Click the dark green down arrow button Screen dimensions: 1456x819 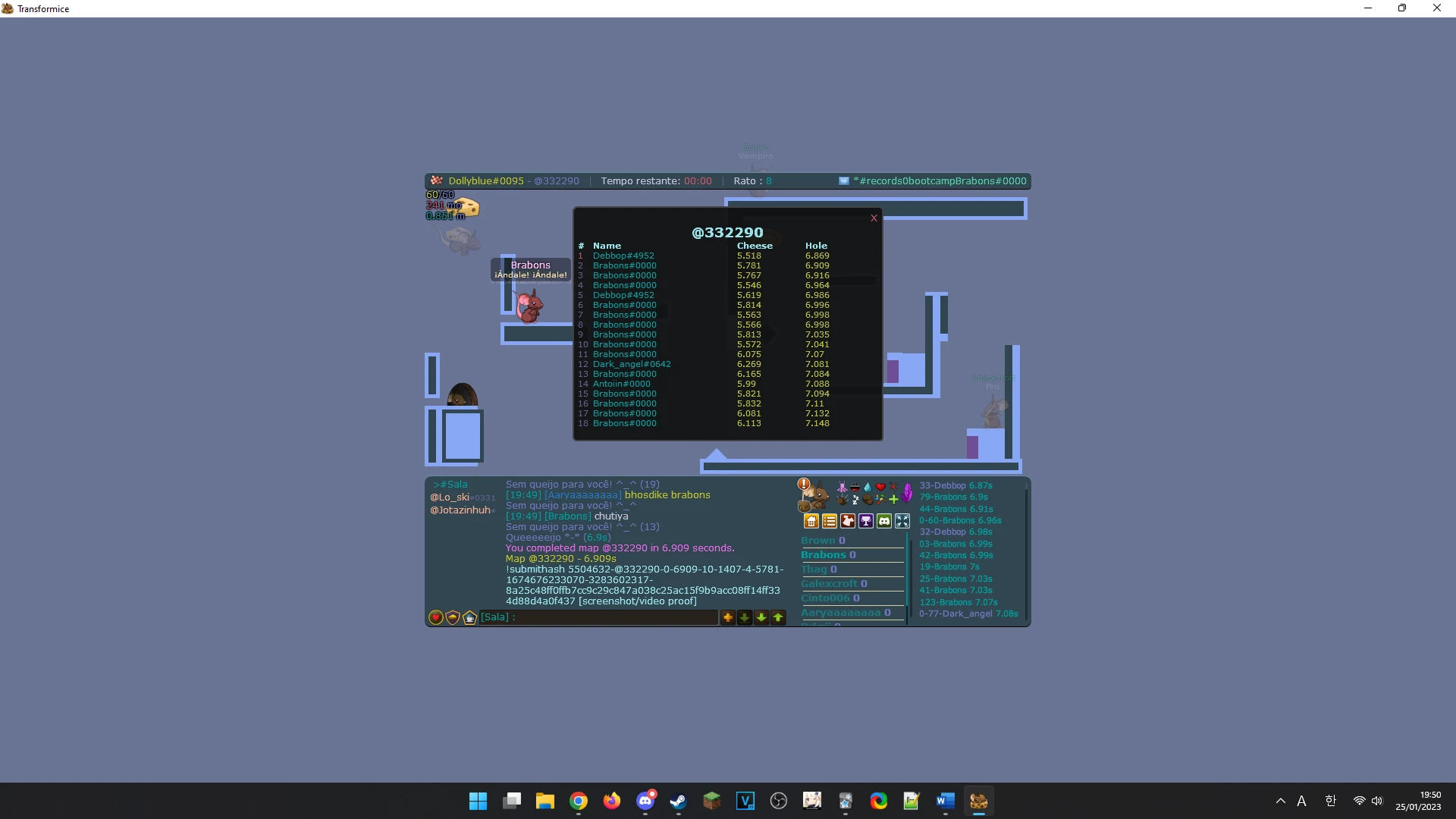[x=745, y=618]
